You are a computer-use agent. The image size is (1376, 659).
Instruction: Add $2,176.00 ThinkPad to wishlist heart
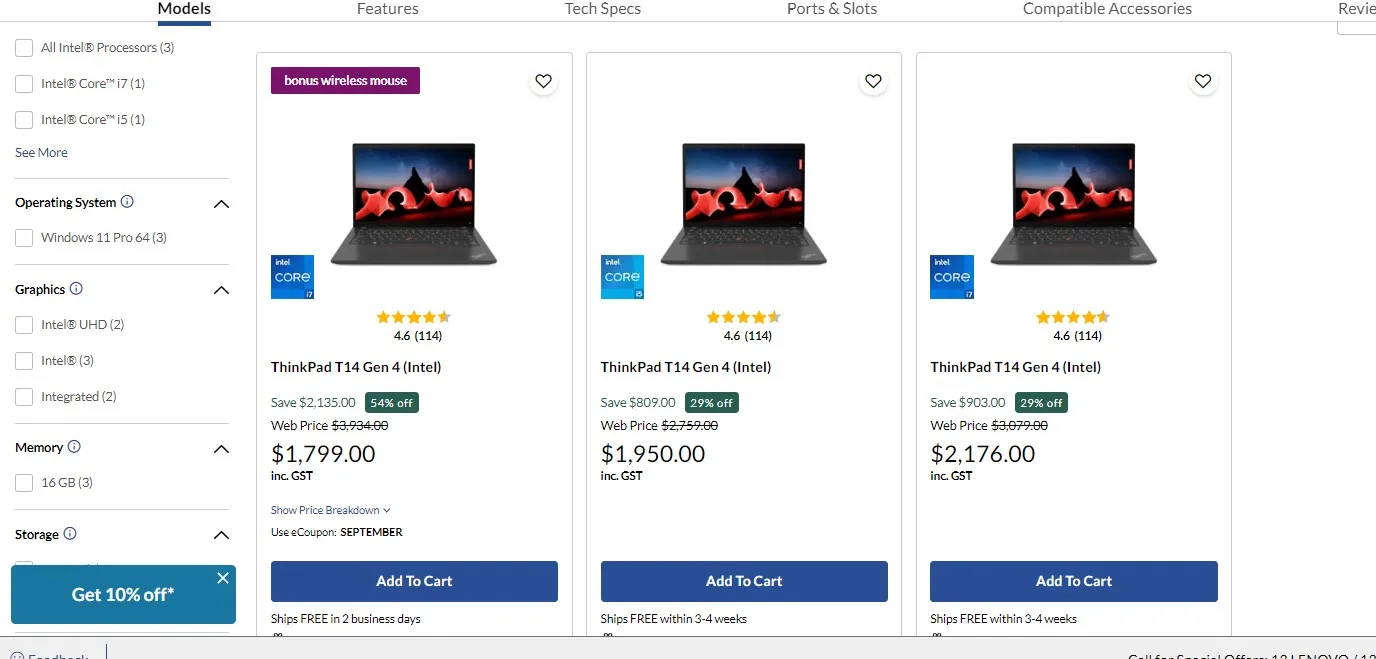tap(1203, 82)
